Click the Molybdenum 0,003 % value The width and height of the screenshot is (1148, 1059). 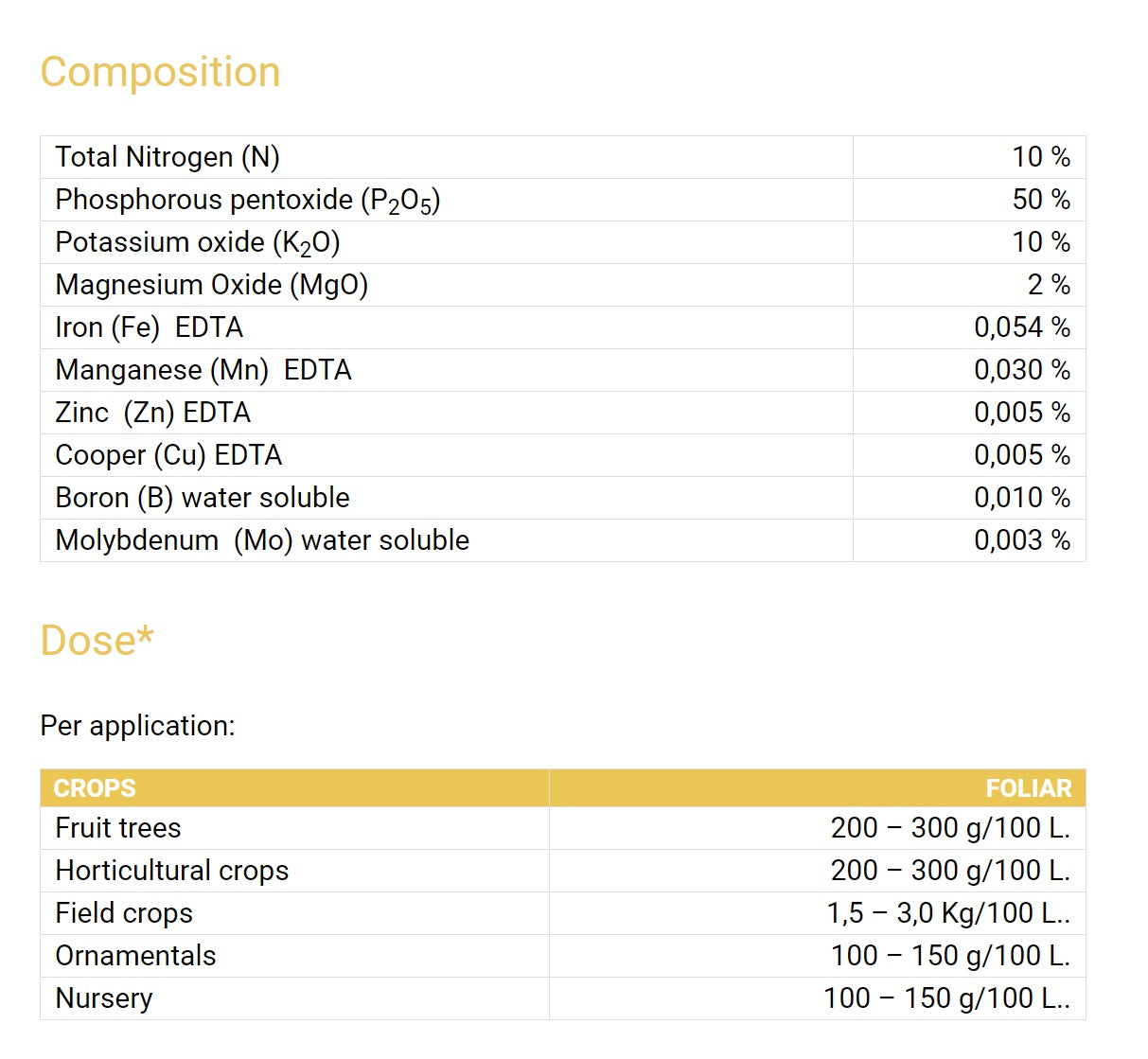1021,540
